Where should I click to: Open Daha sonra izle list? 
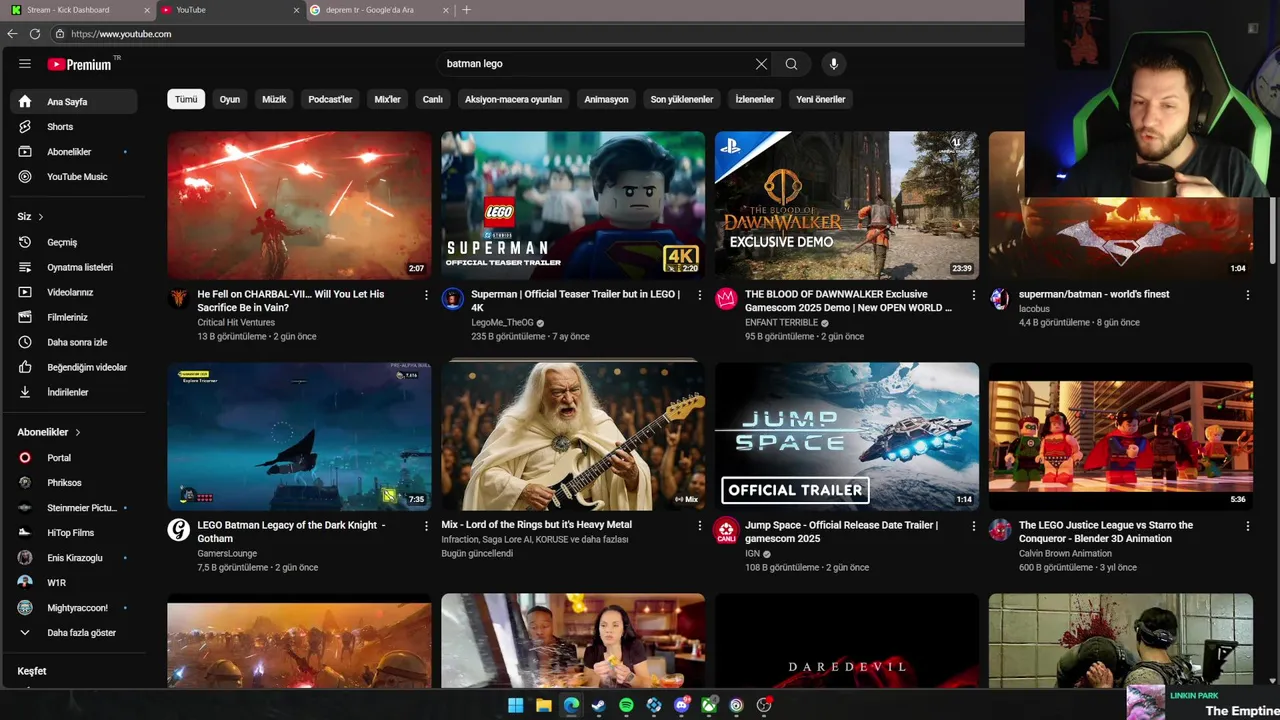click(x=74, y=342)
